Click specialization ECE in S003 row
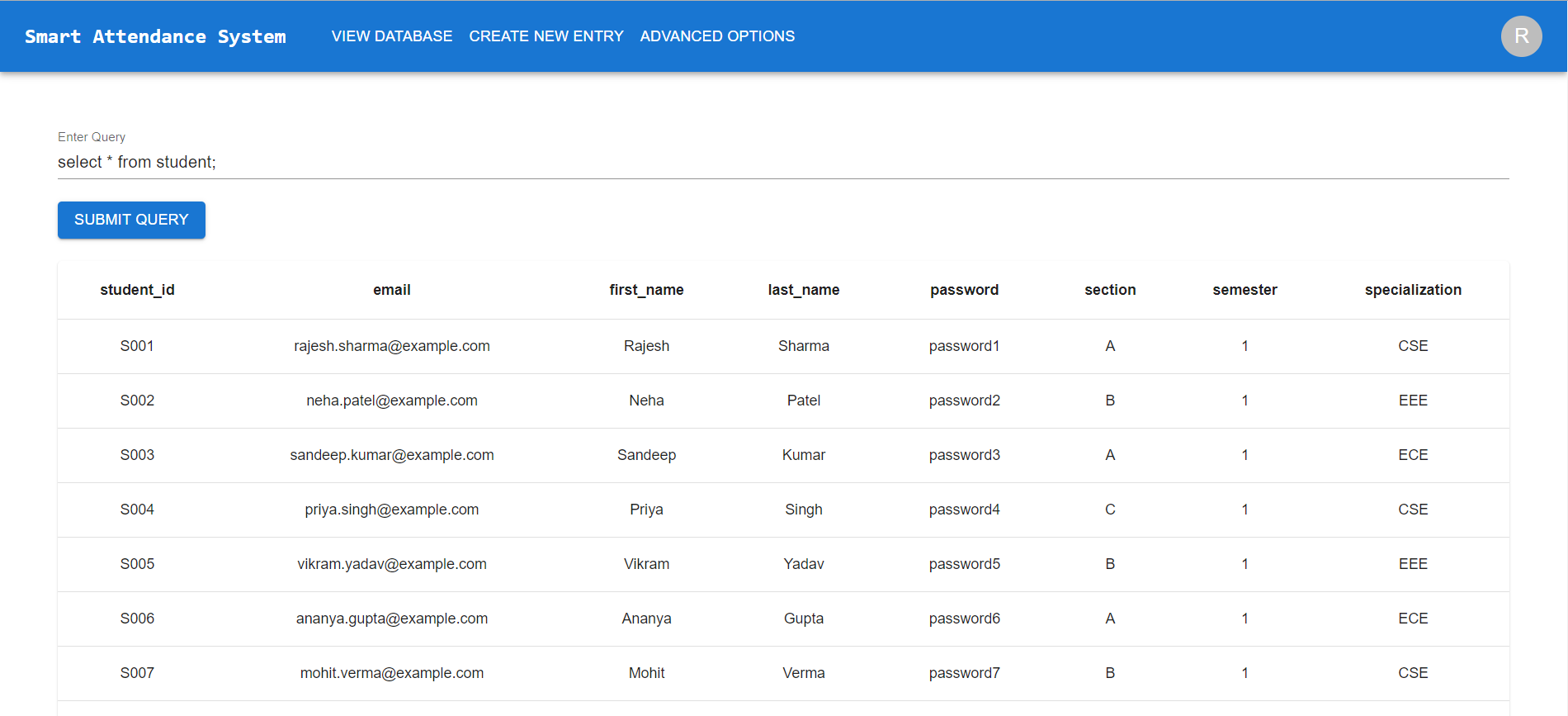The height and width of the screenshot is (716, 1568). [1413, 455]
